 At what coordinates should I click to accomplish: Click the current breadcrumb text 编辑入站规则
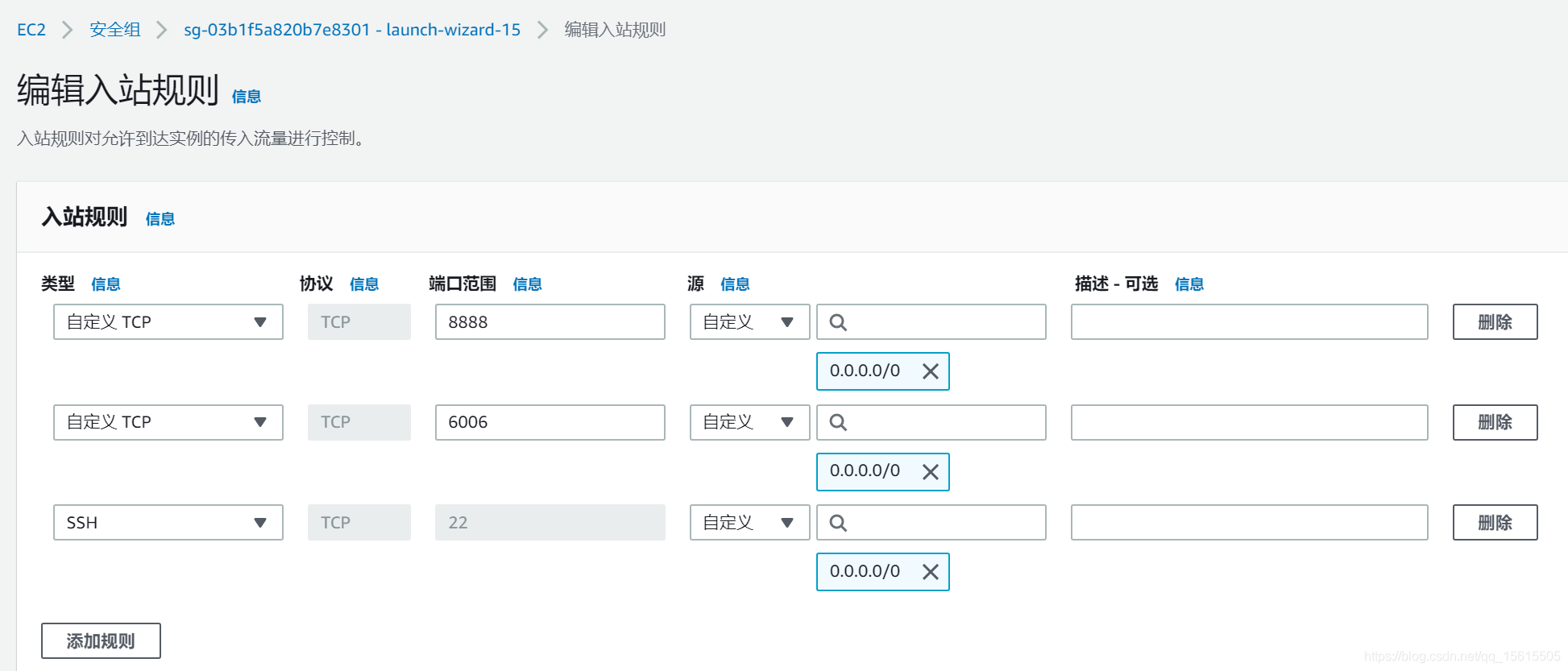tap(615, 30)
